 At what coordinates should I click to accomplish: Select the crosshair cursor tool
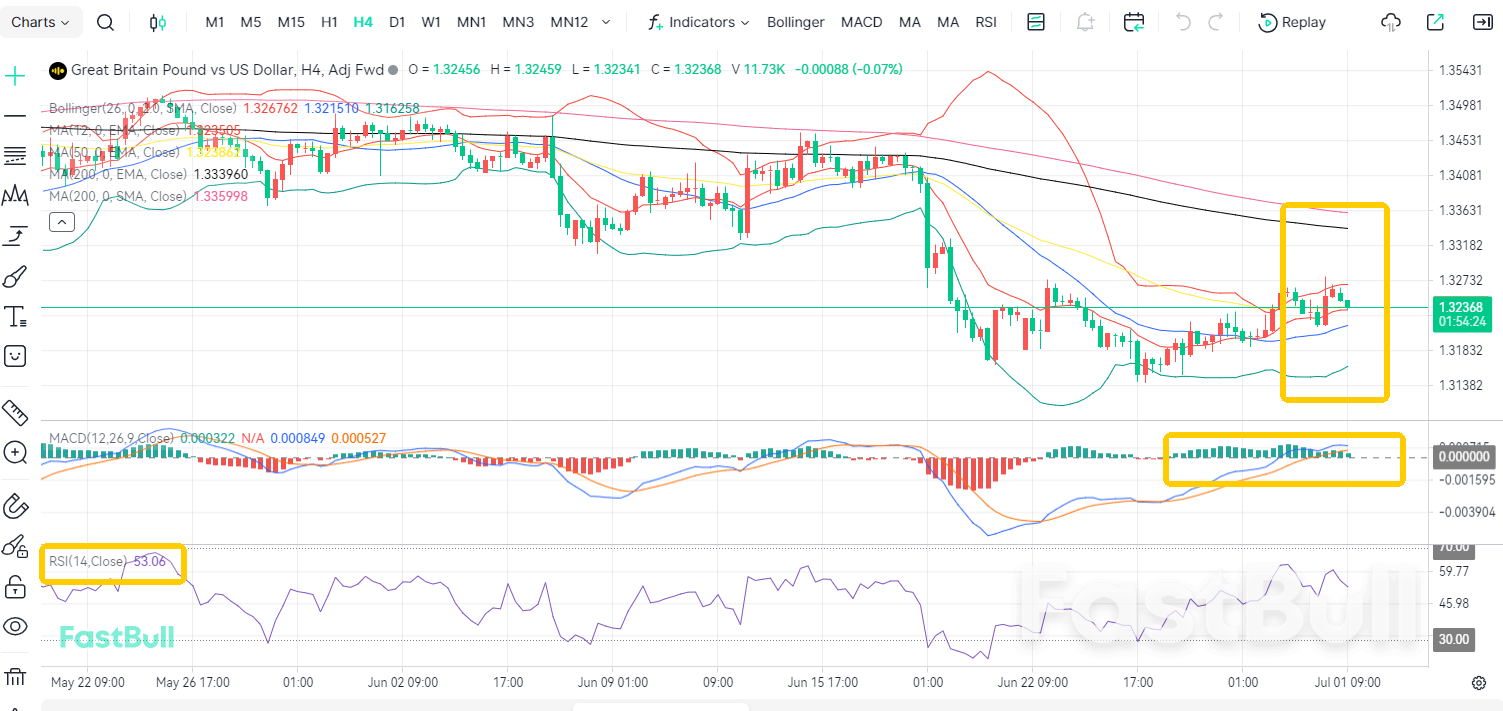pos(15,76)
